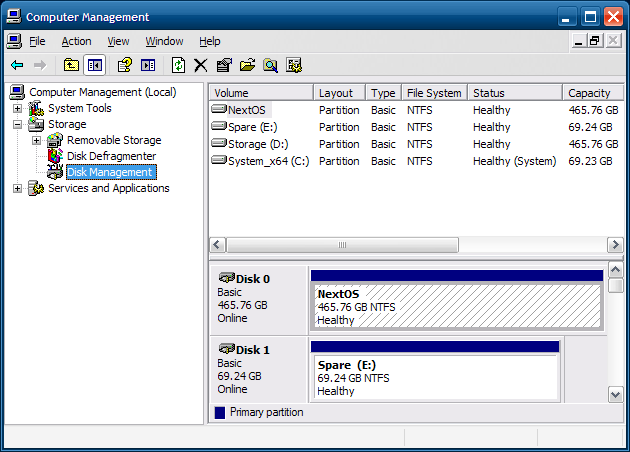Click the 69.24 GB capacity for Spare (E:)
The width and height of the screenshot is (630, 452).
pos(590,127)
